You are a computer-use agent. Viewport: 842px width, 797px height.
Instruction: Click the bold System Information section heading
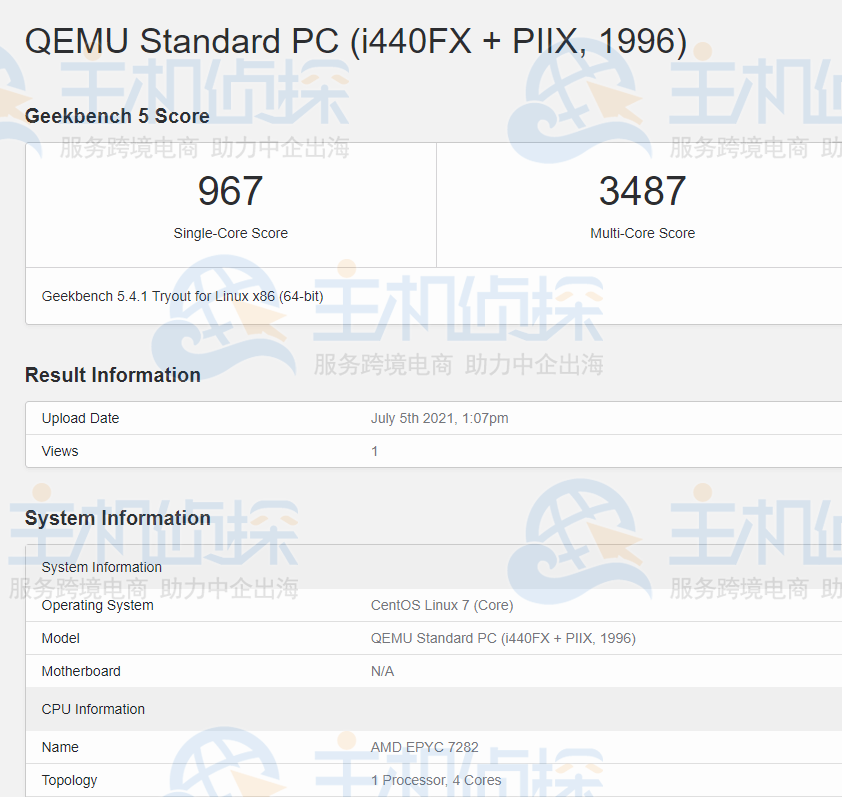click(117, 518)
